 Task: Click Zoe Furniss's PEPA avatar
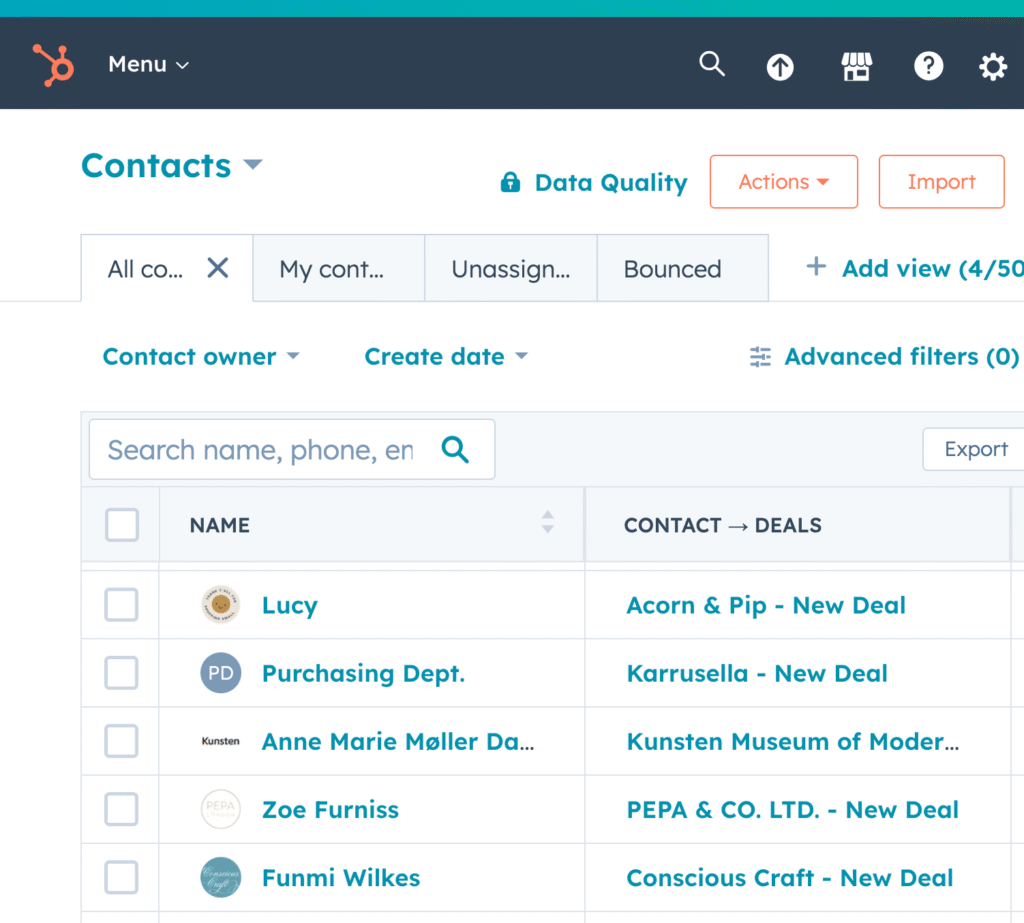pos(221,809)
